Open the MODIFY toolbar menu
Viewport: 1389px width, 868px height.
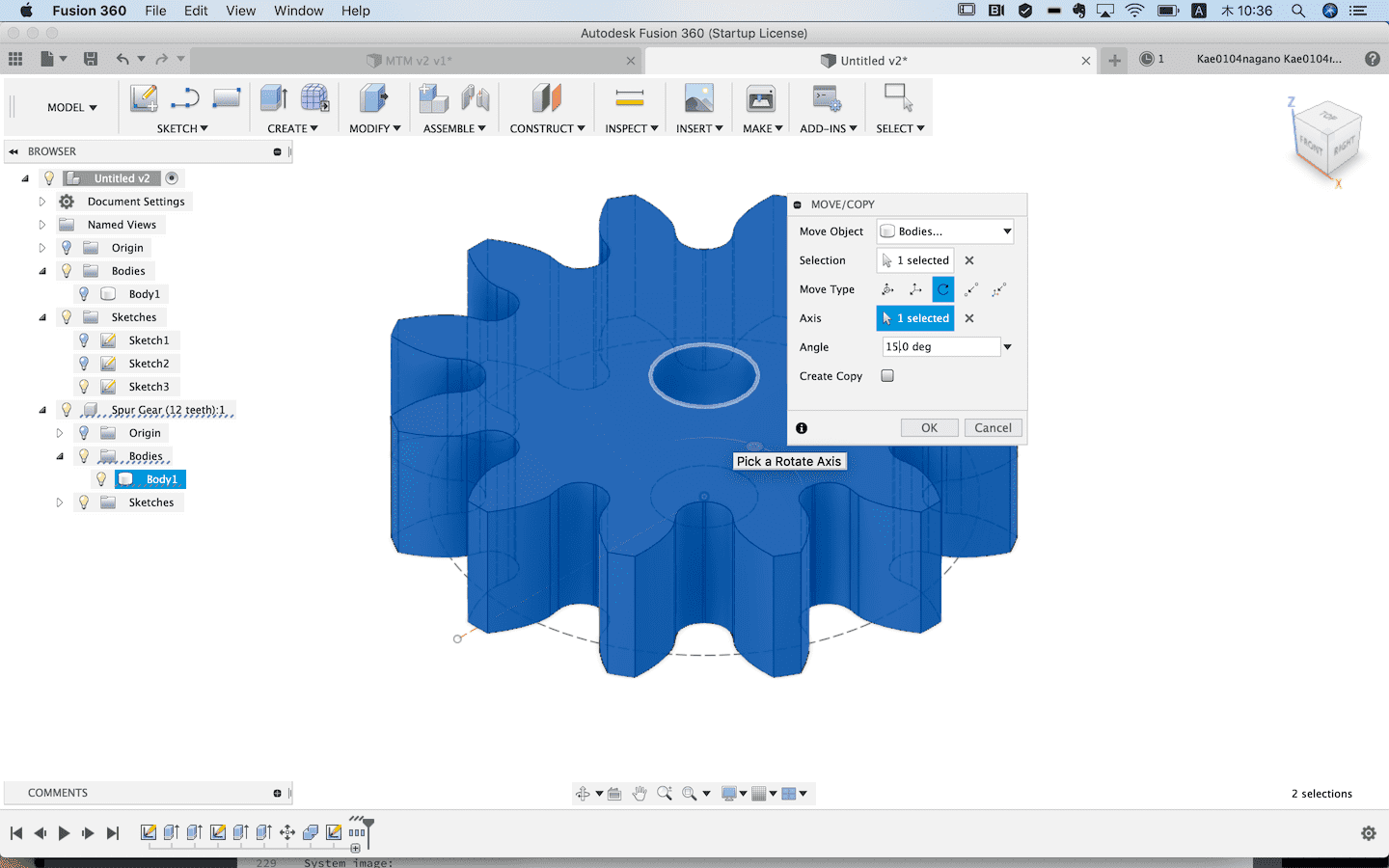(374, 128)
